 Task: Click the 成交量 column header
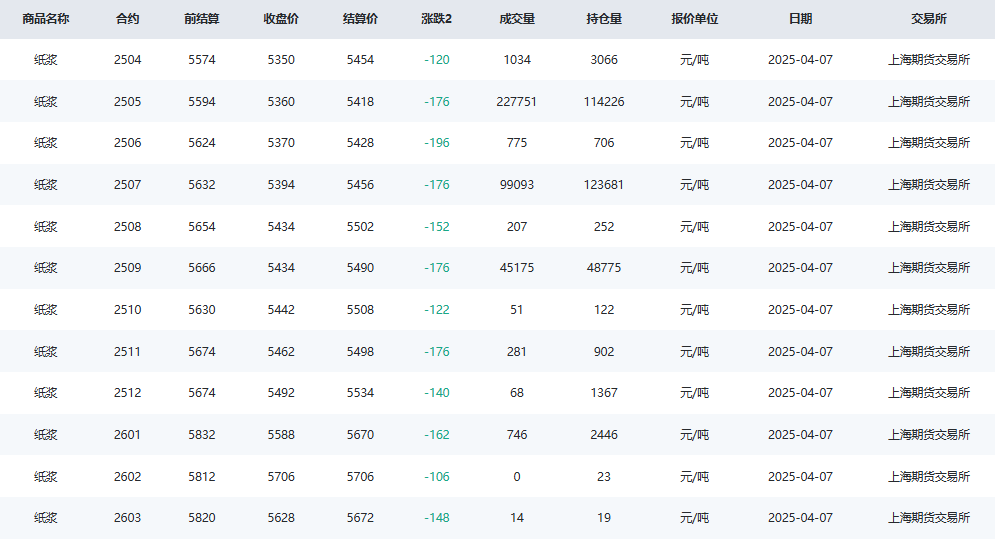pyautogui.click(x=517, y=19)
